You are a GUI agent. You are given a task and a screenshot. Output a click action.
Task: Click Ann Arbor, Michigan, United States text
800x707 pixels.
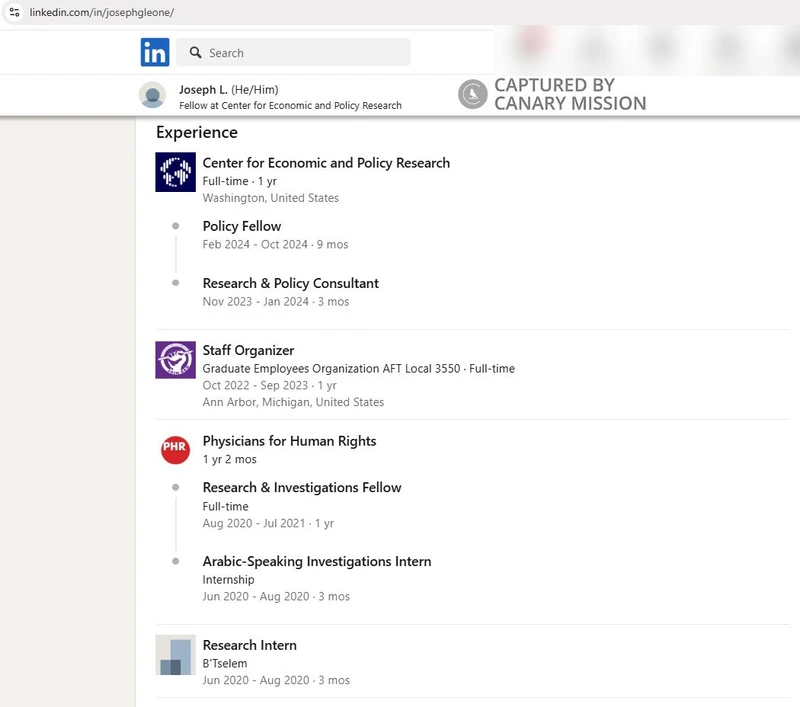click(x=293, y=402)
